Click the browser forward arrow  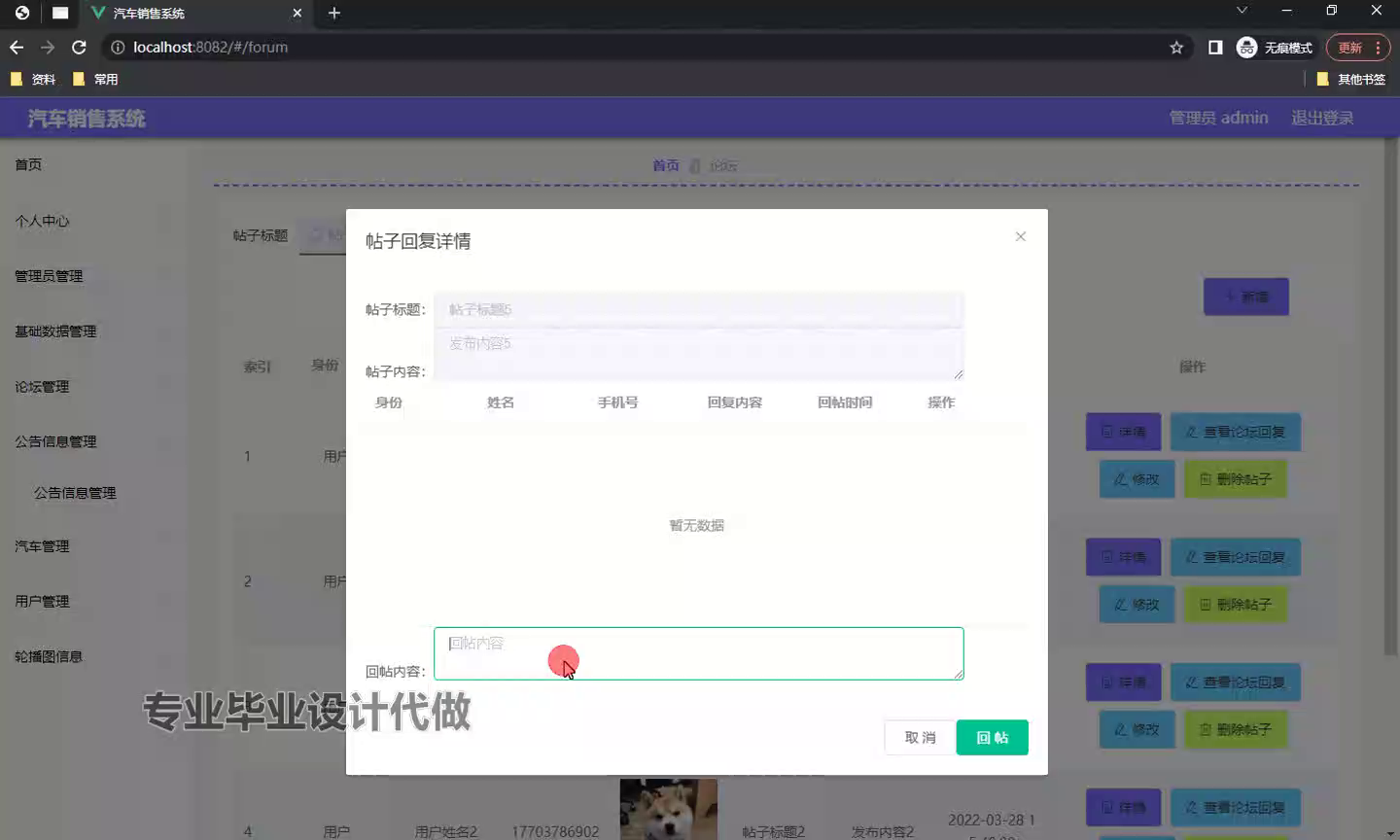coord(48,47)
